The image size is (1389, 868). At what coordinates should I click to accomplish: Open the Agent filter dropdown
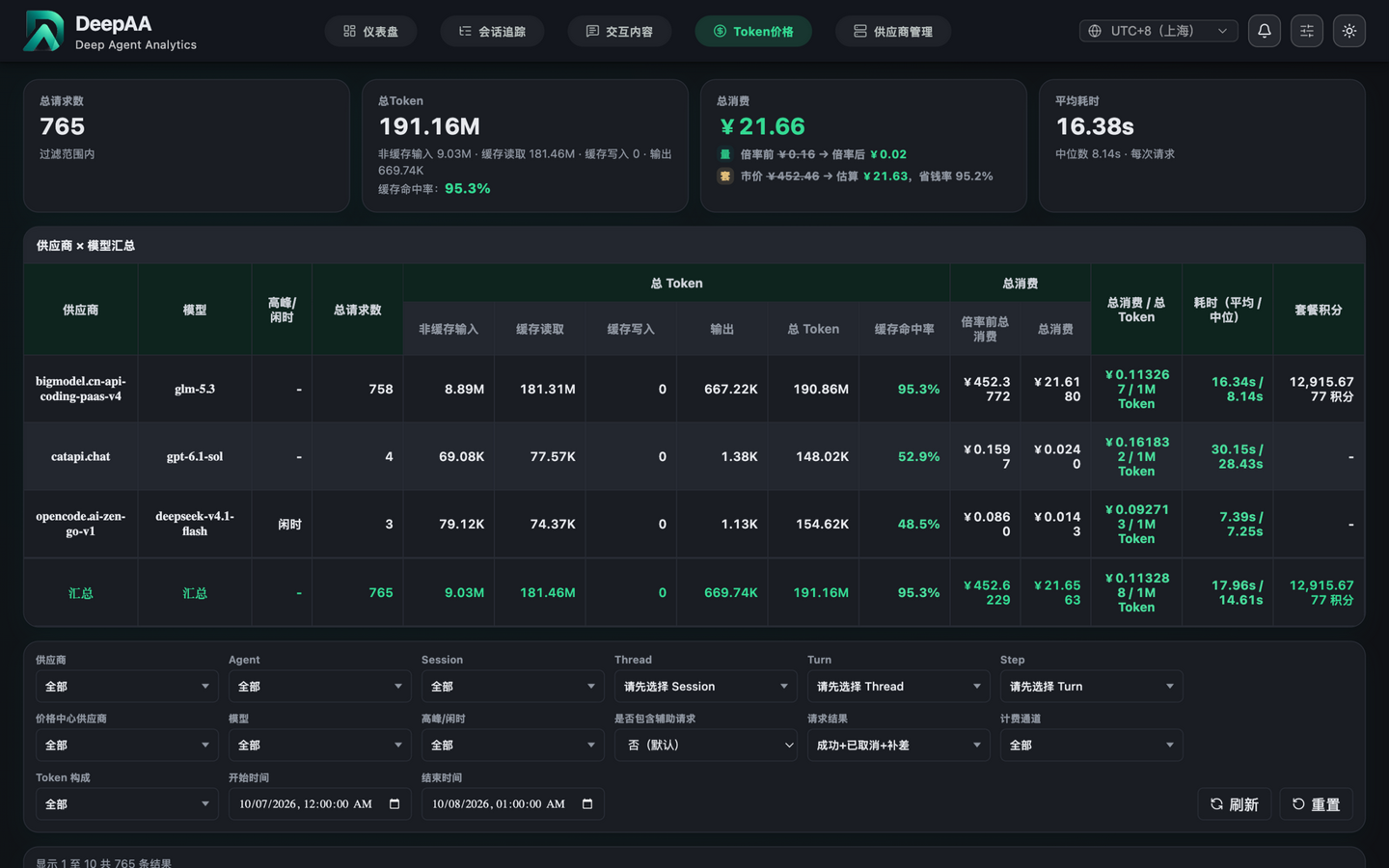tap(319, 687)
